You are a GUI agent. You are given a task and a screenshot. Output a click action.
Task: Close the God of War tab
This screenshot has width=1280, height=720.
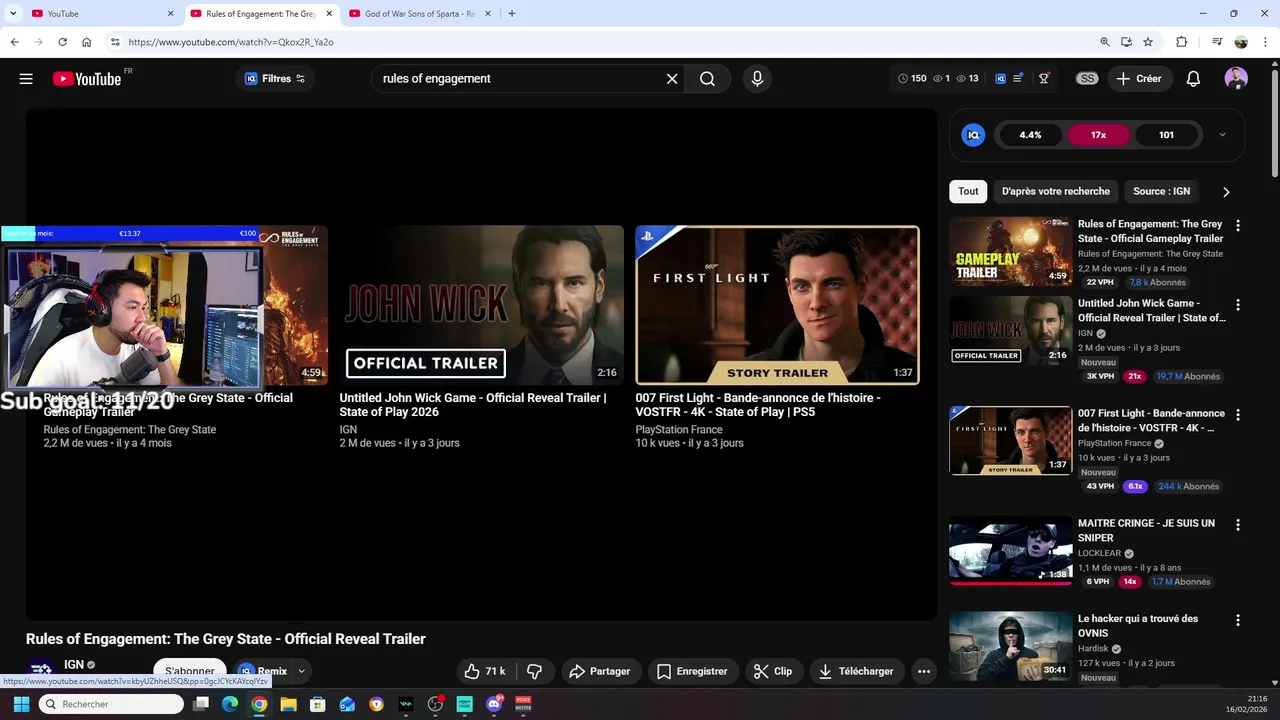[x=487, y=14]
